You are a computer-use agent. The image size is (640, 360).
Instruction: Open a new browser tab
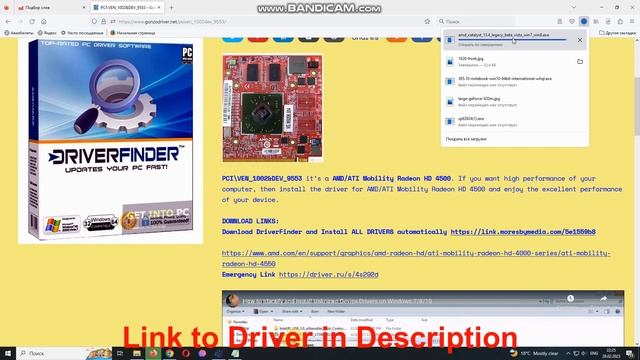pos(171,7)
